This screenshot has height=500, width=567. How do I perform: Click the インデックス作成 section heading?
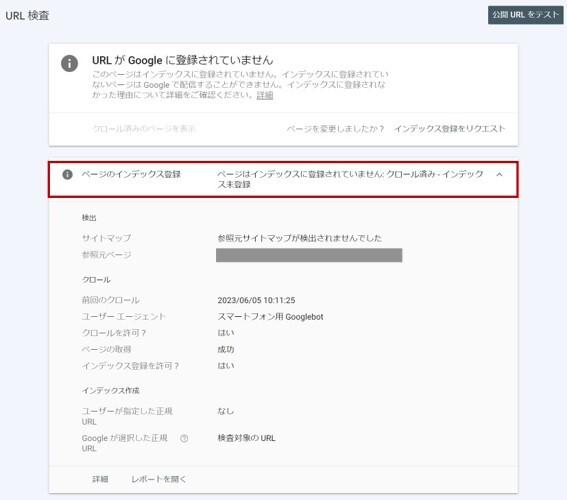click(x=111, y=391)
